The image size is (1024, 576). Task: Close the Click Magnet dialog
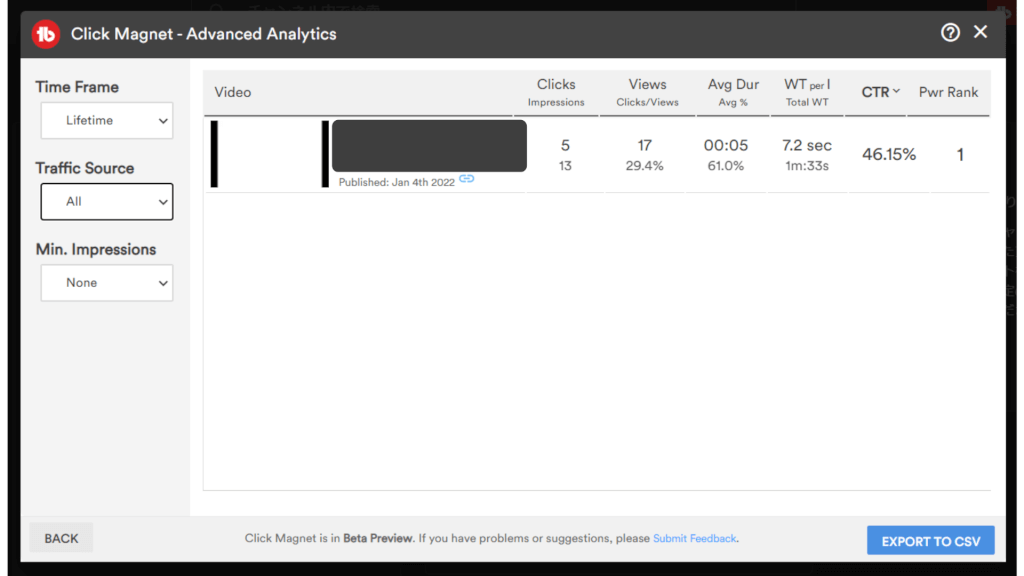point(980,32)
